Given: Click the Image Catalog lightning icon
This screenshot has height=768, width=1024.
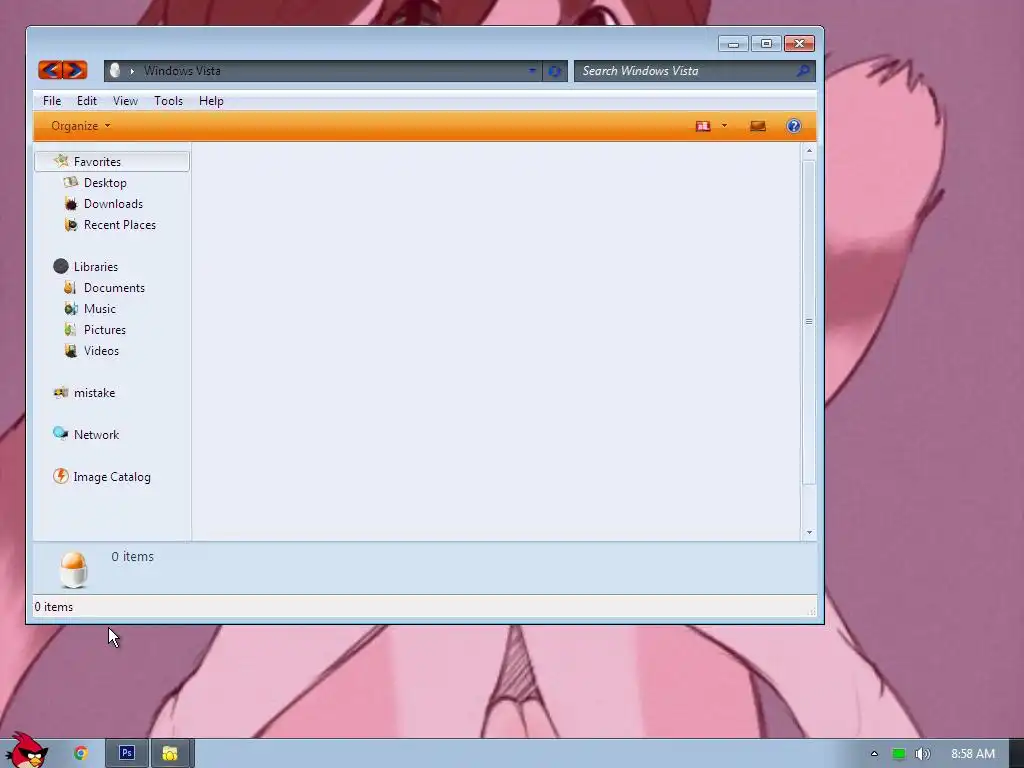Looking at the screenshot, I should pos(61,476).
